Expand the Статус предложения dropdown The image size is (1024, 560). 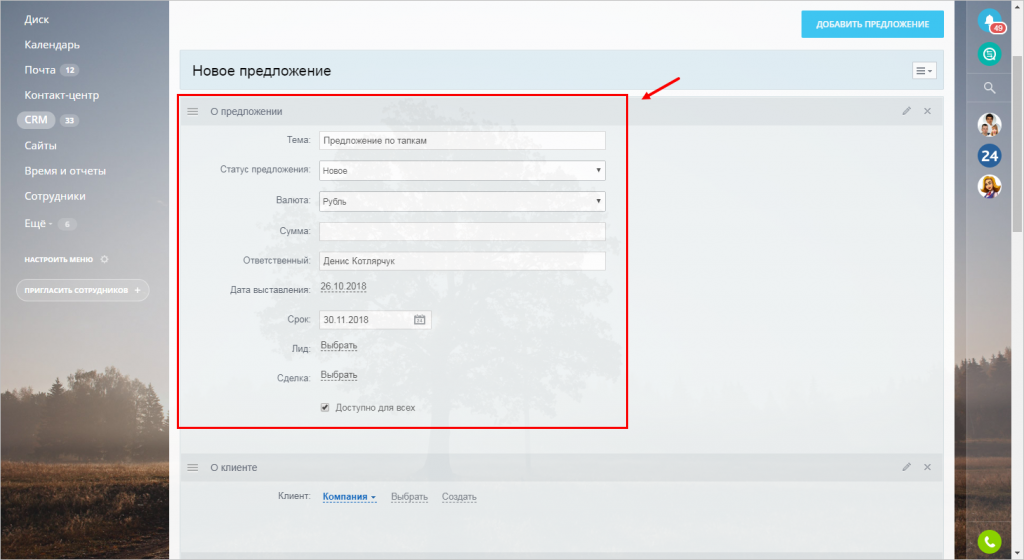point(462,171)
